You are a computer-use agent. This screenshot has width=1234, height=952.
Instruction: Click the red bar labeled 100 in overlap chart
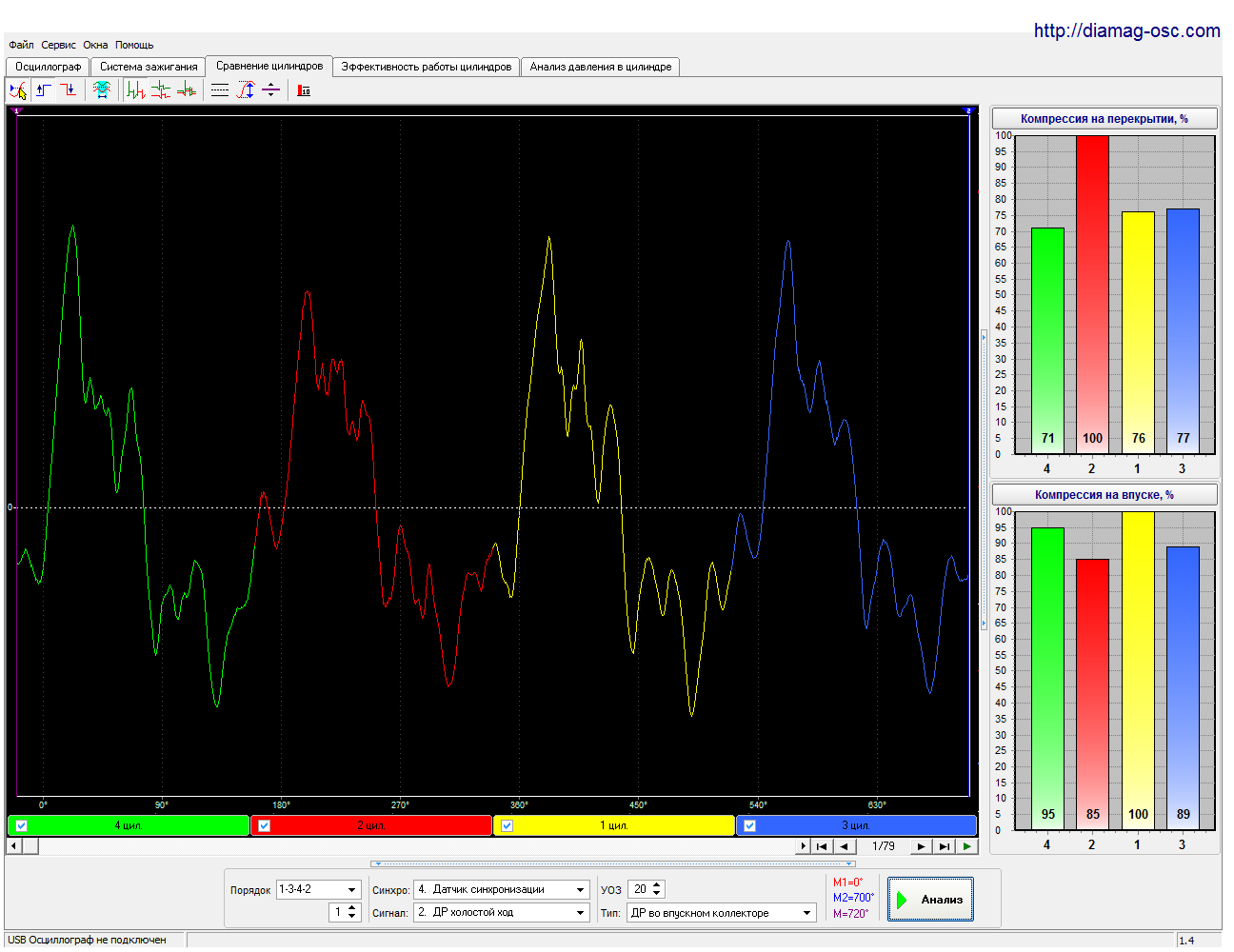(1092, 295)
